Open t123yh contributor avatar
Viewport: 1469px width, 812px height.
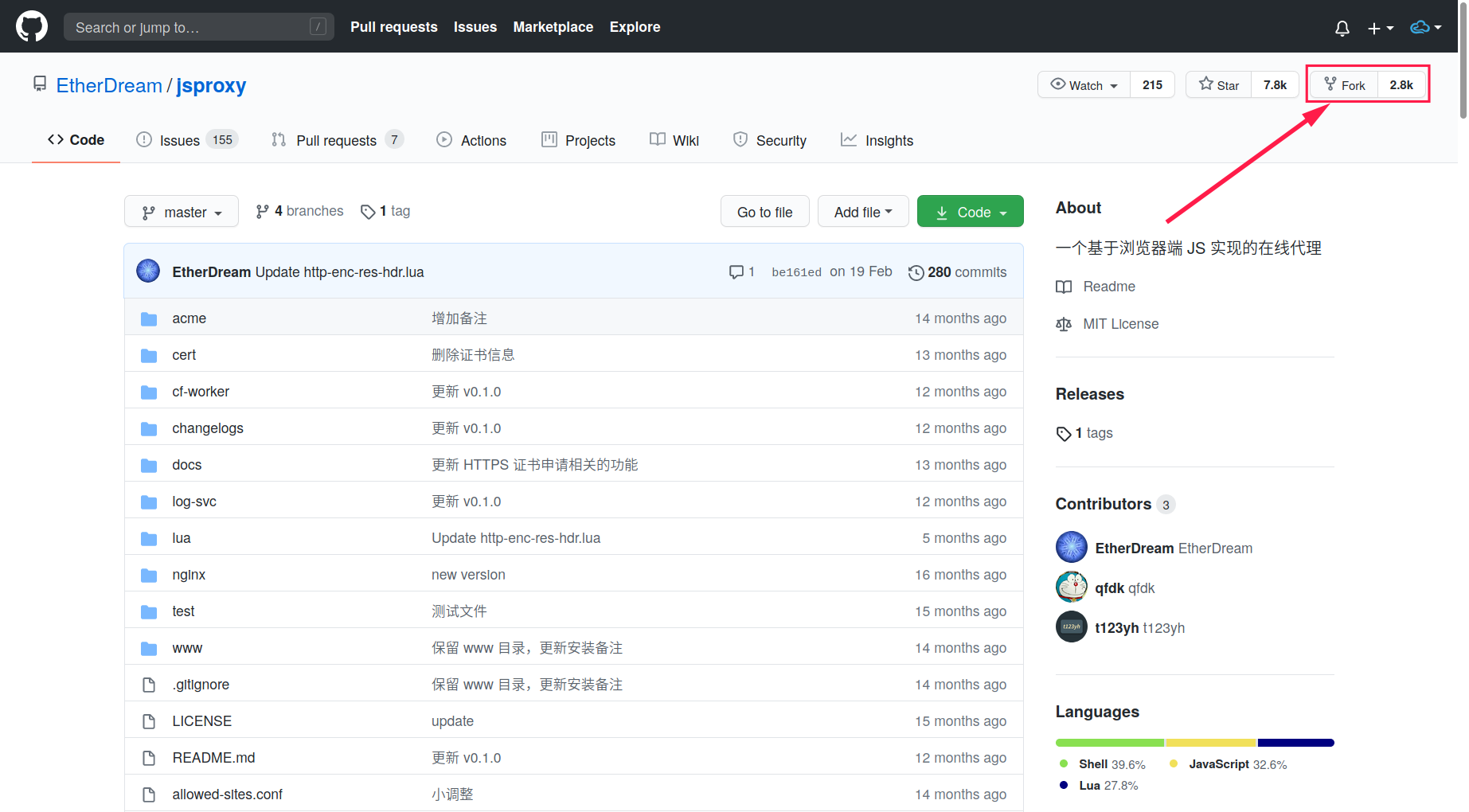[x=1072, y=627]
